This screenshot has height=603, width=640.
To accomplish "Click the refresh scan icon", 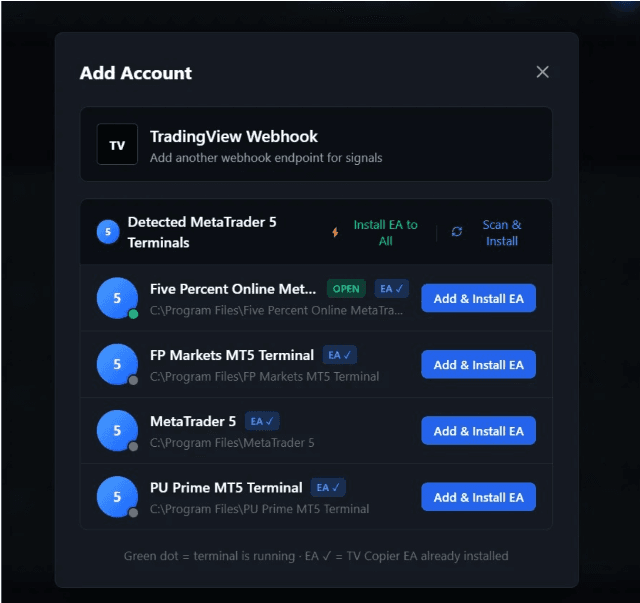I will click(x=457, y=232).
